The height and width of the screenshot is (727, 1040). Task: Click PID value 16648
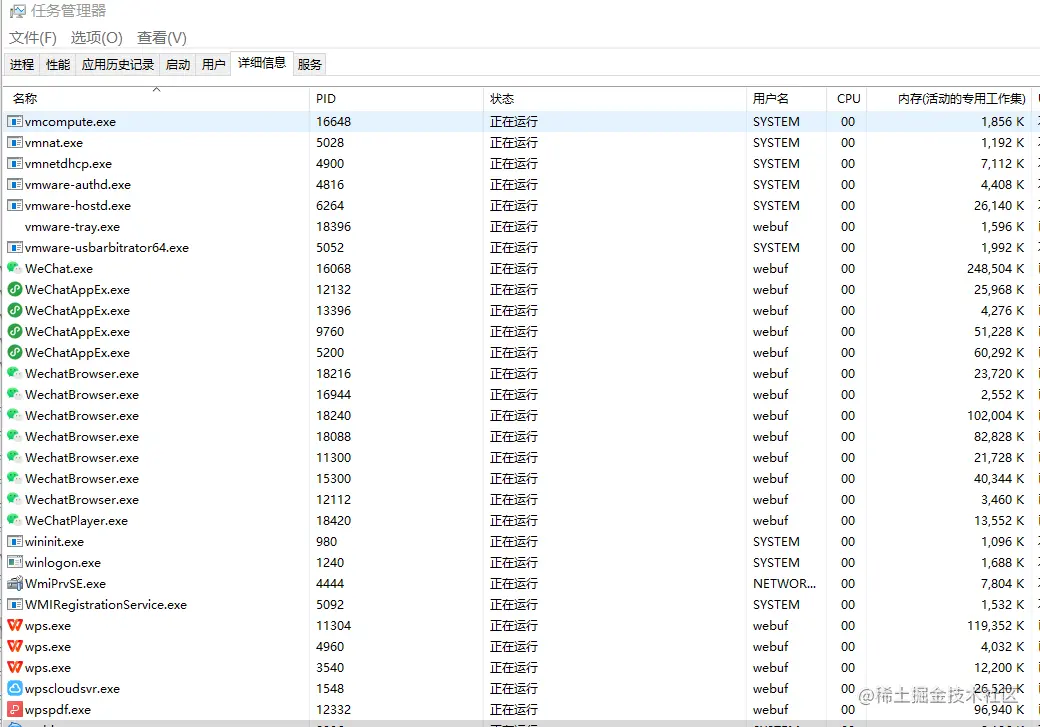click(x=333, y=121)
